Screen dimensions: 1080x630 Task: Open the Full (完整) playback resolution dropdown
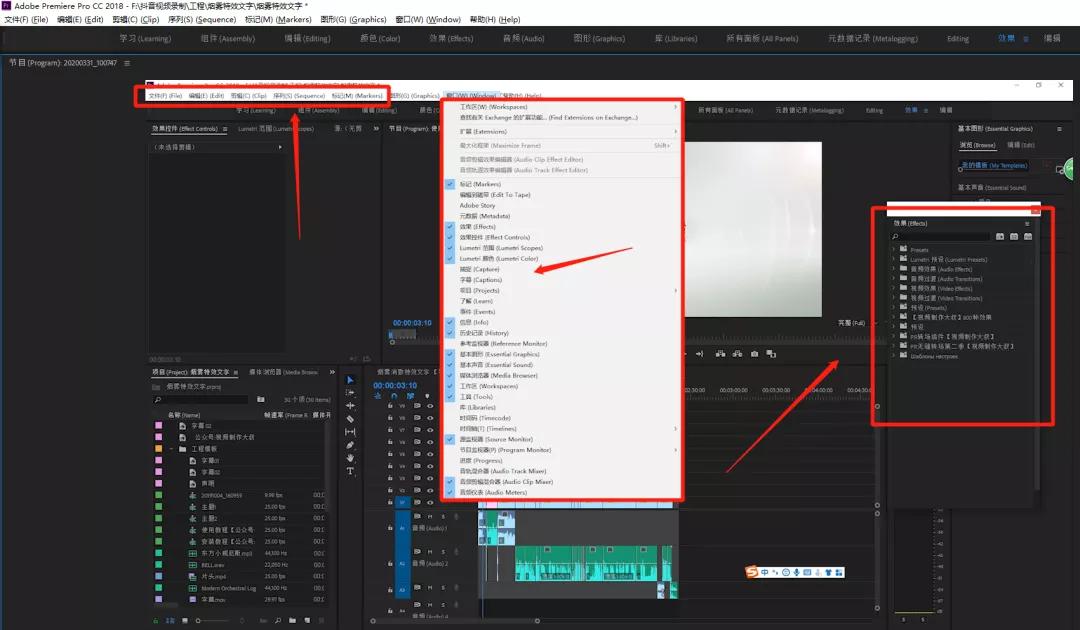[852, 323]
